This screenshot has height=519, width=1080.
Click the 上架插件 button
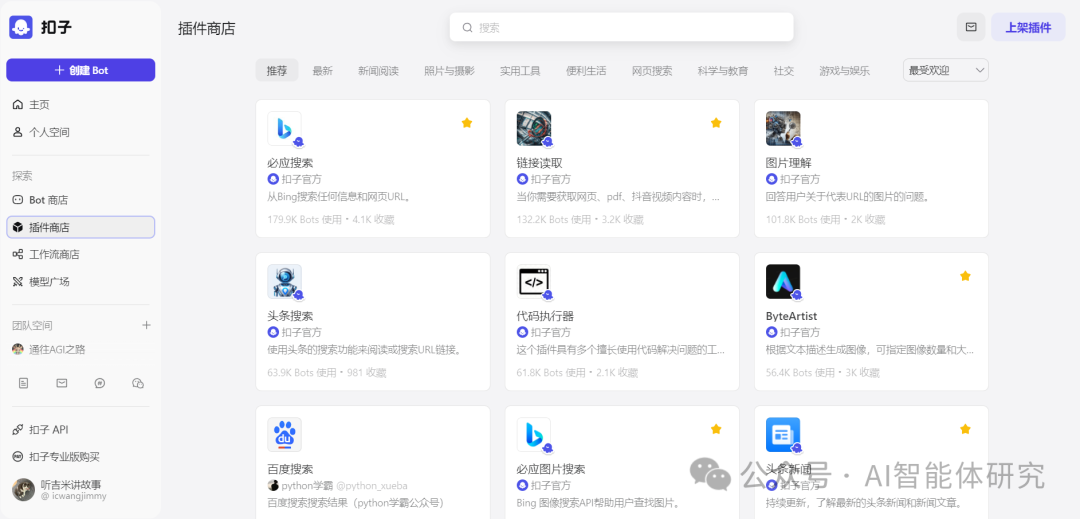coord(1028,28)
